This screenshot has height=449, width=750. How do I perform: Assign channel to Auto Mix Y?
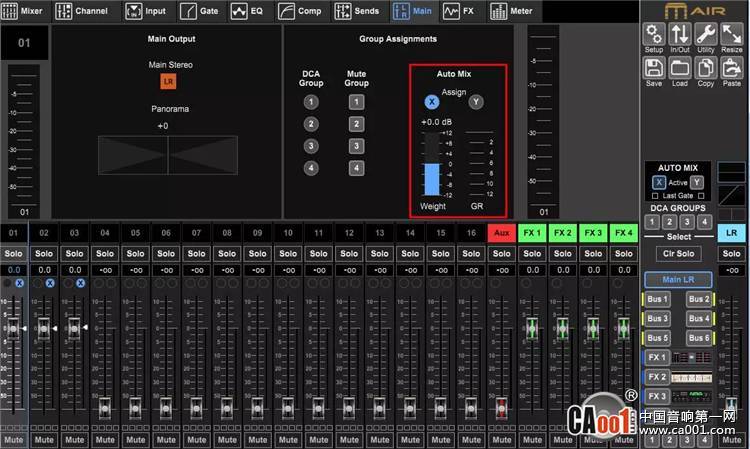pyautogui.click(x=475, y=102)
